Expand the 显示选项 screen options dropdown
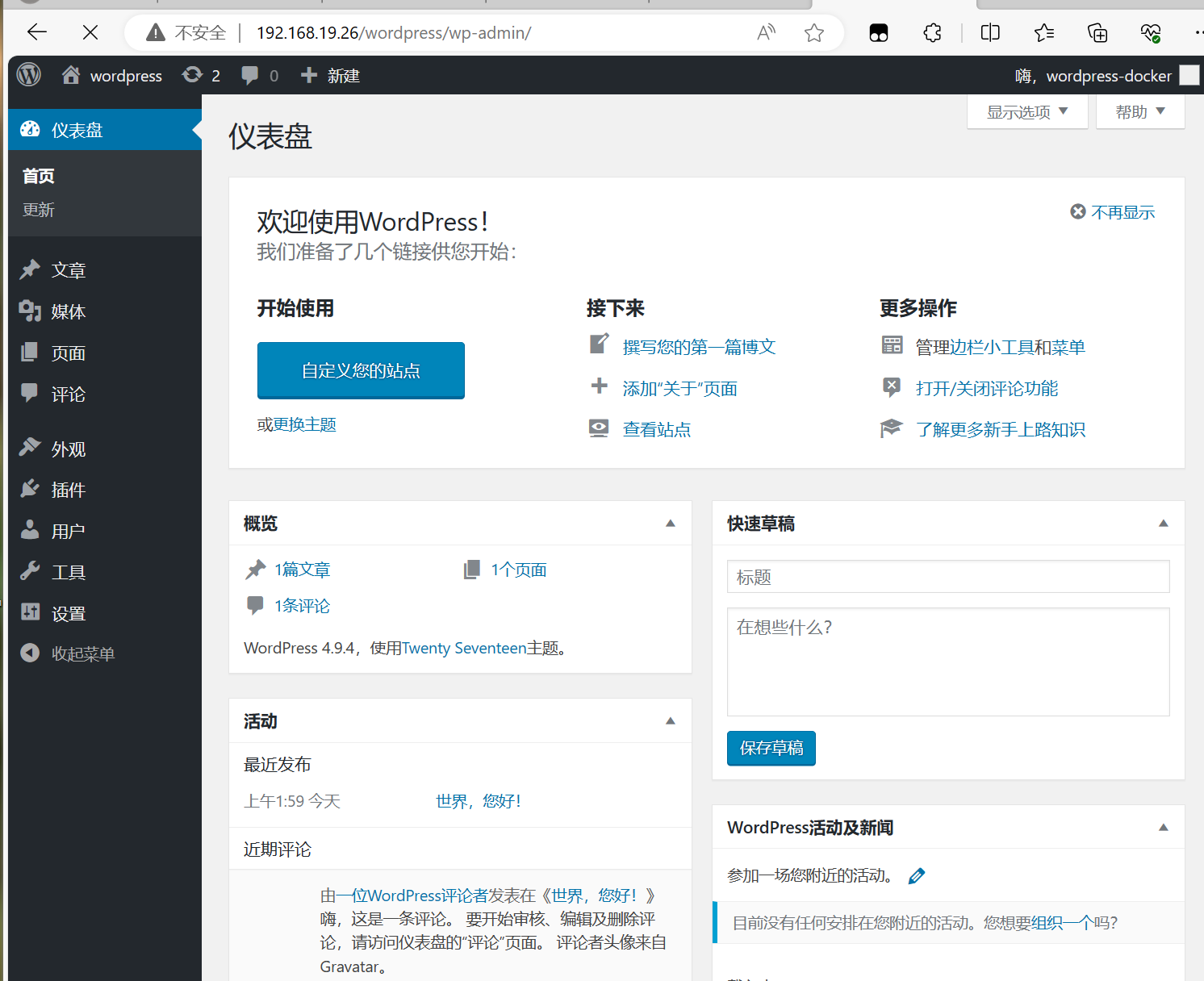This screenshot has height=981, width=1204. point(1027,111)
